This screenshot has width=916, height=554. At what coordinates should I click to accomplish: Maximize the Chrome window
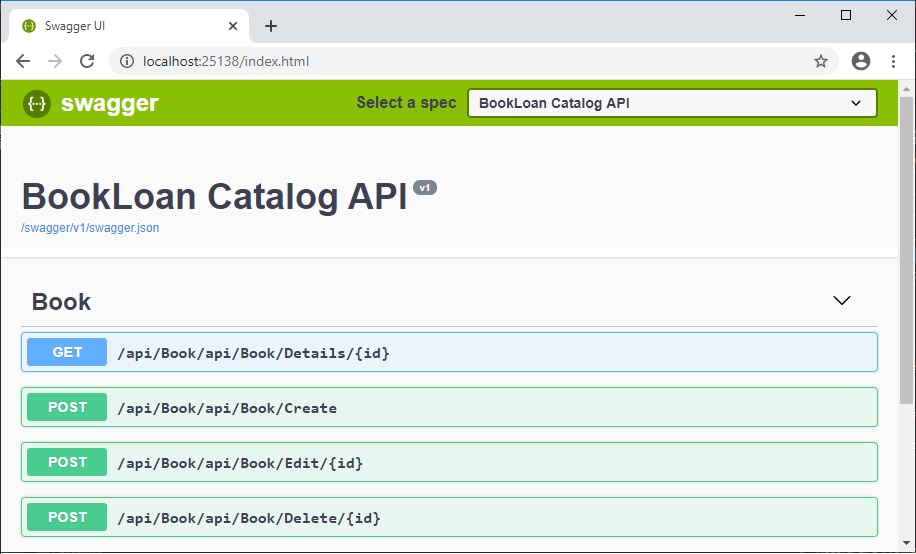coord(846,16)
